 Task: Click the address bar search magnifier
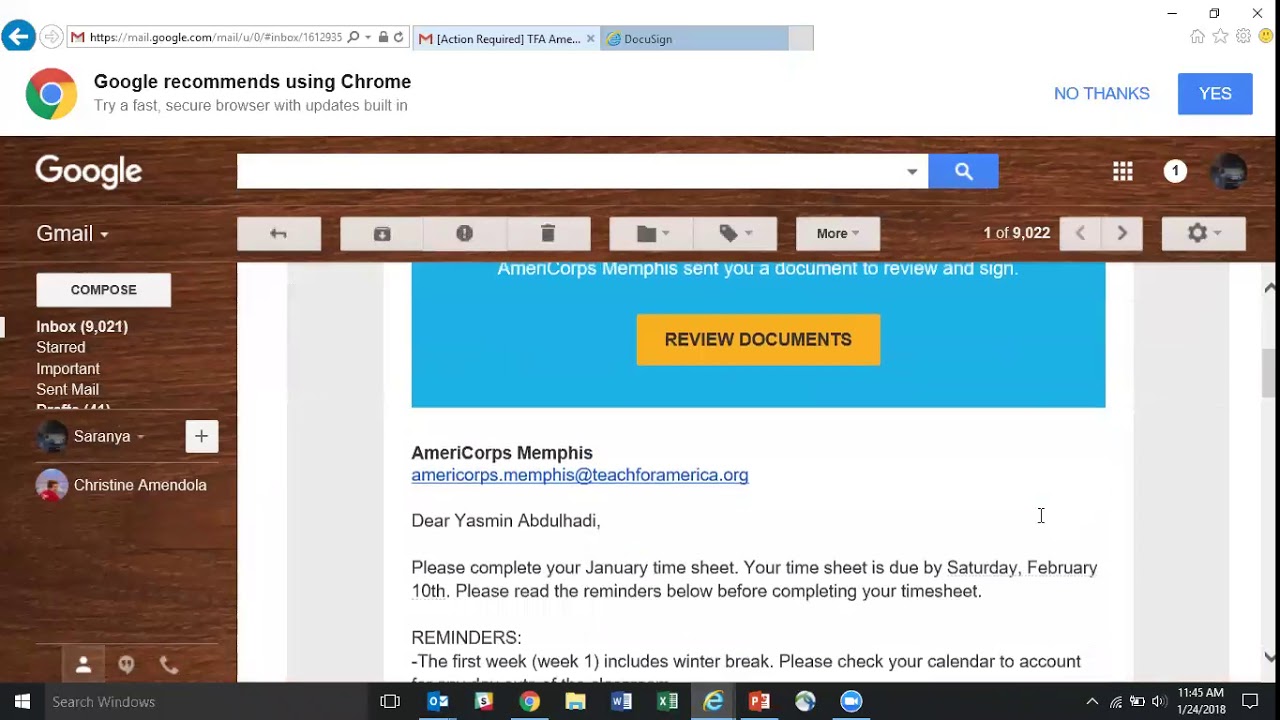pyautogui.click(x=353, y=38)
